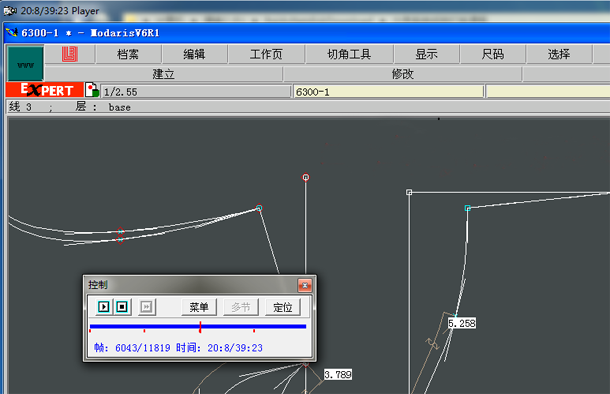Close the 控制 dialog

tap(305, 285)
